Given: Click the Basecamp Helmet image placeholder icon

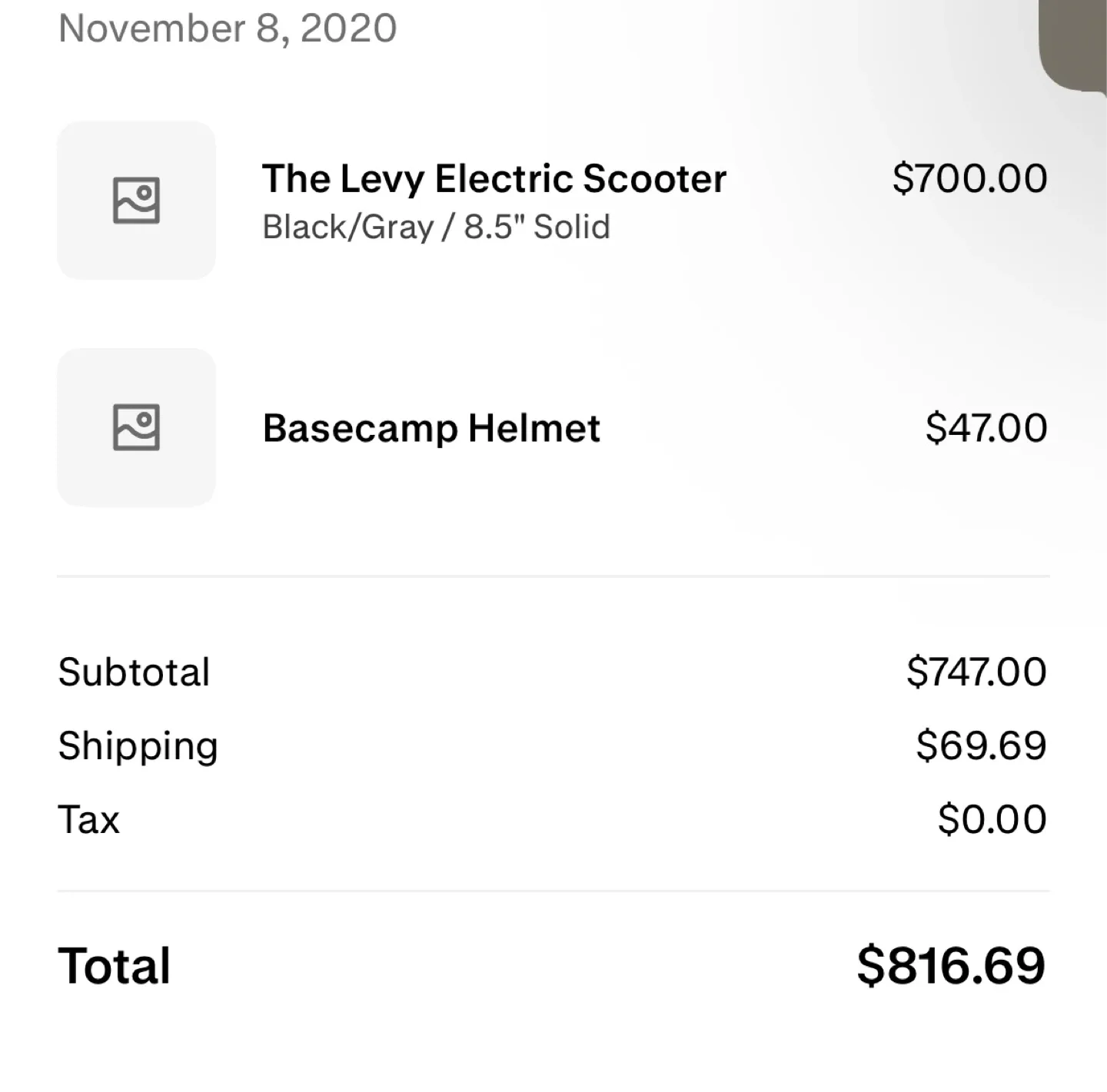Looking at the screenshot, I should tap(135, 428).
